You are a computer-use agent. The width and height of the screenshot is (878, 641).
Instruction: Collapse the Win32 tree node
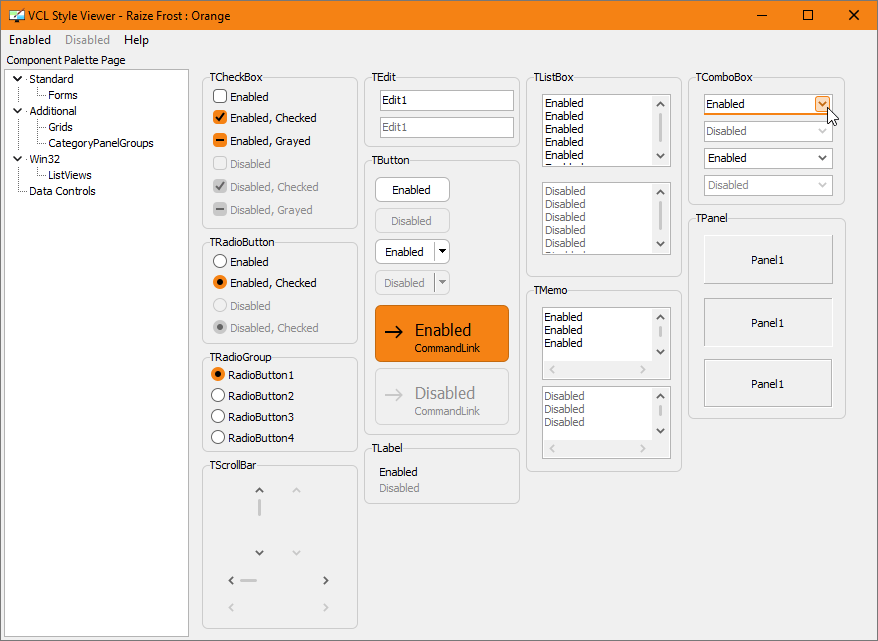(x=18, y=159)
